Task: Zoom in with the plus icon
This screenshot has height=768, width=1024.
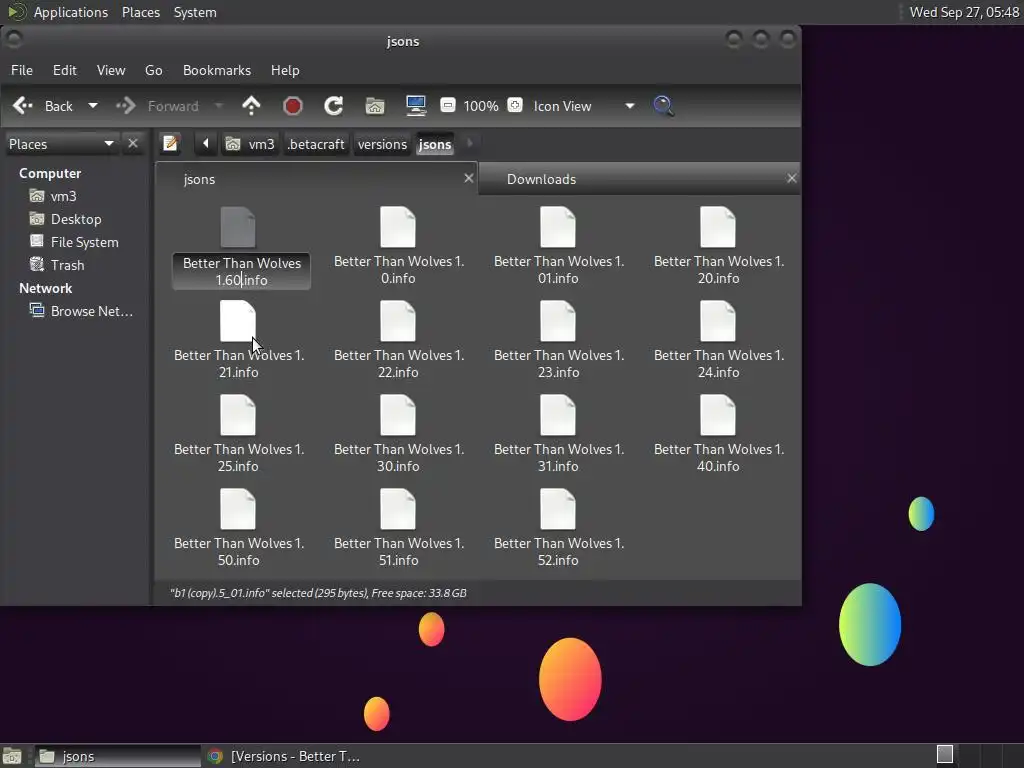Action: click(x=515, y=105)
